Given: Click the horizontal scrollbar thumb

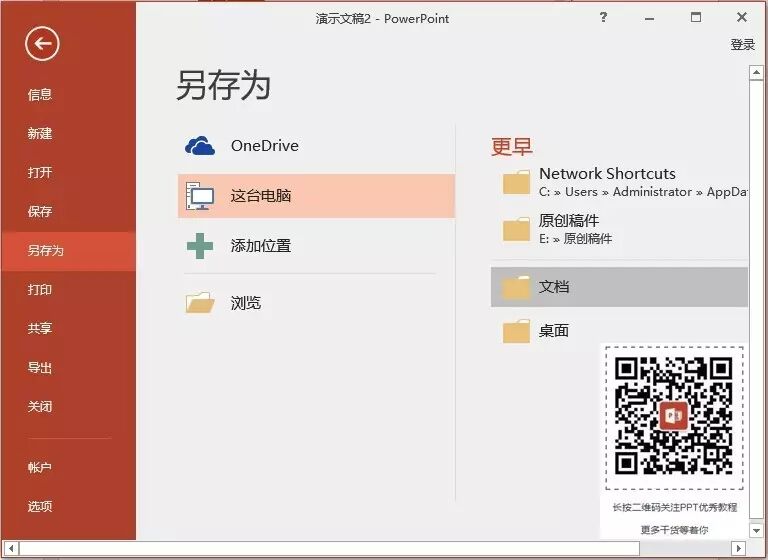Looking at the screenshot, I should tap(329, 548).
